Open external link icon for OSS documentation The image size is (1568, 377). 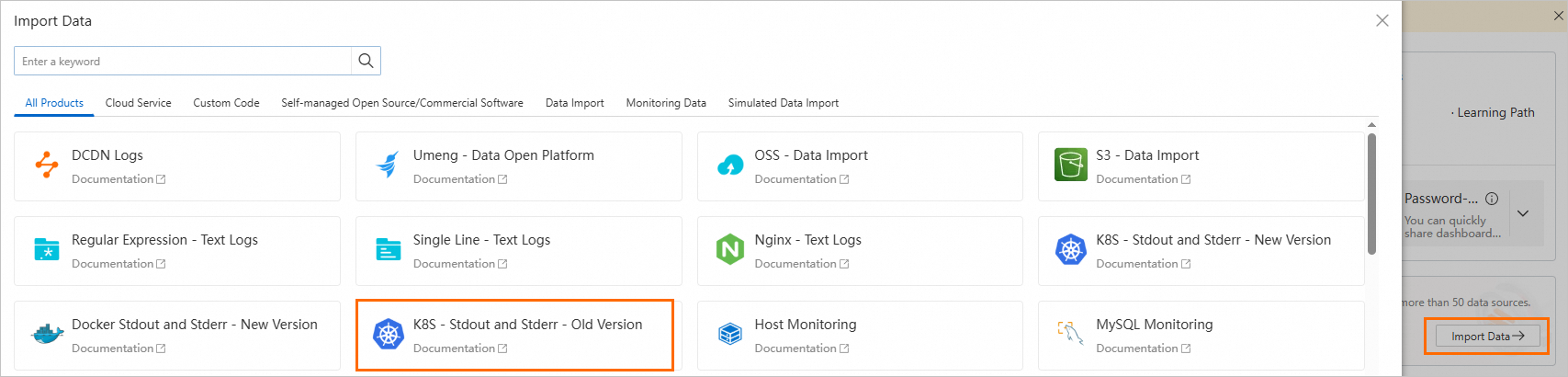[x=844, y=179]
